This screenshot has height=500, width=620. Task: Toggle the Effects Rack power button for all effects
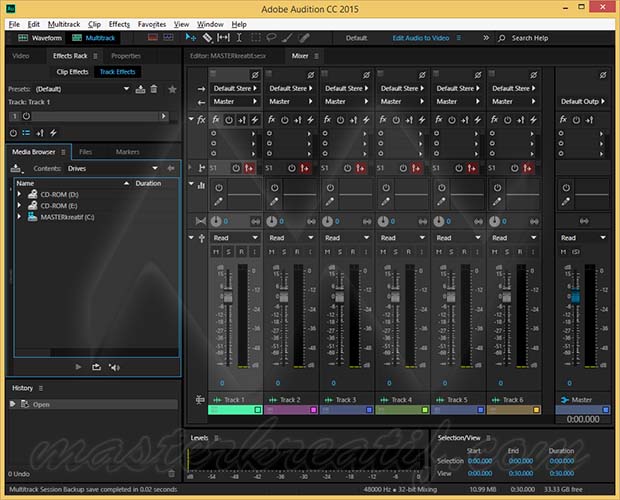[x=14, y=132]
